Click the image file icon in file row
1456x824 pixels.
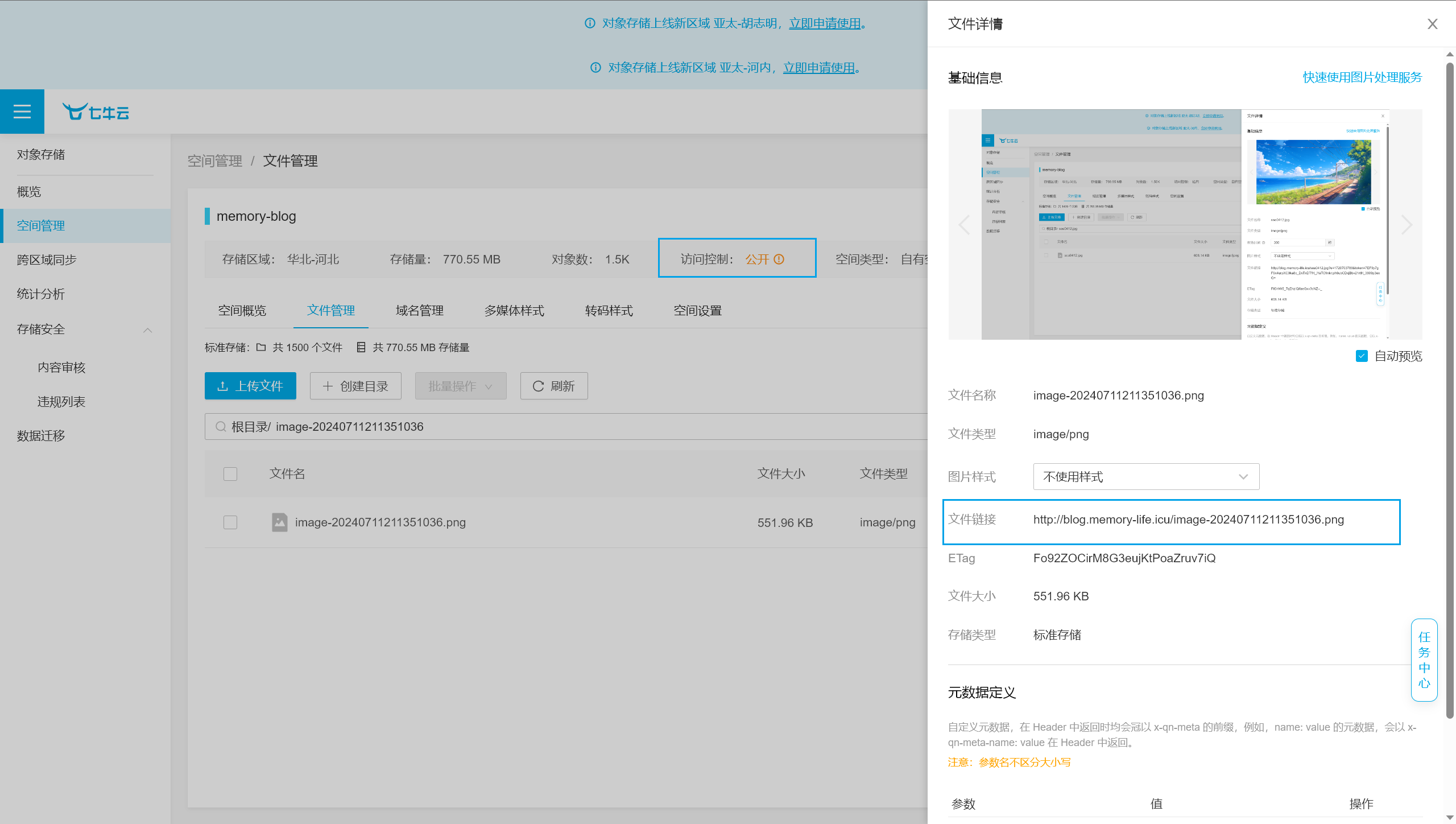pyautogui.click(x=279, y=522)
